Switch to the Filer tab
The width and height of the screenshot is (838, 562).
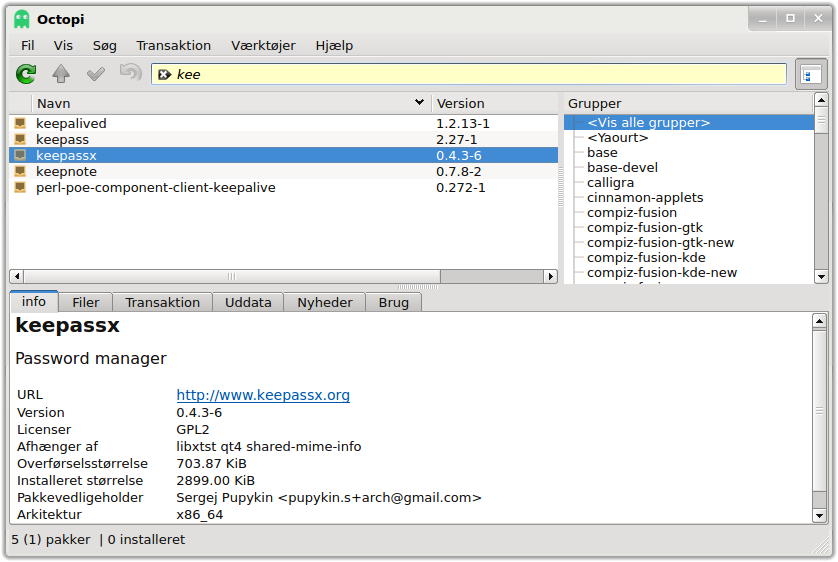point(86,302)
